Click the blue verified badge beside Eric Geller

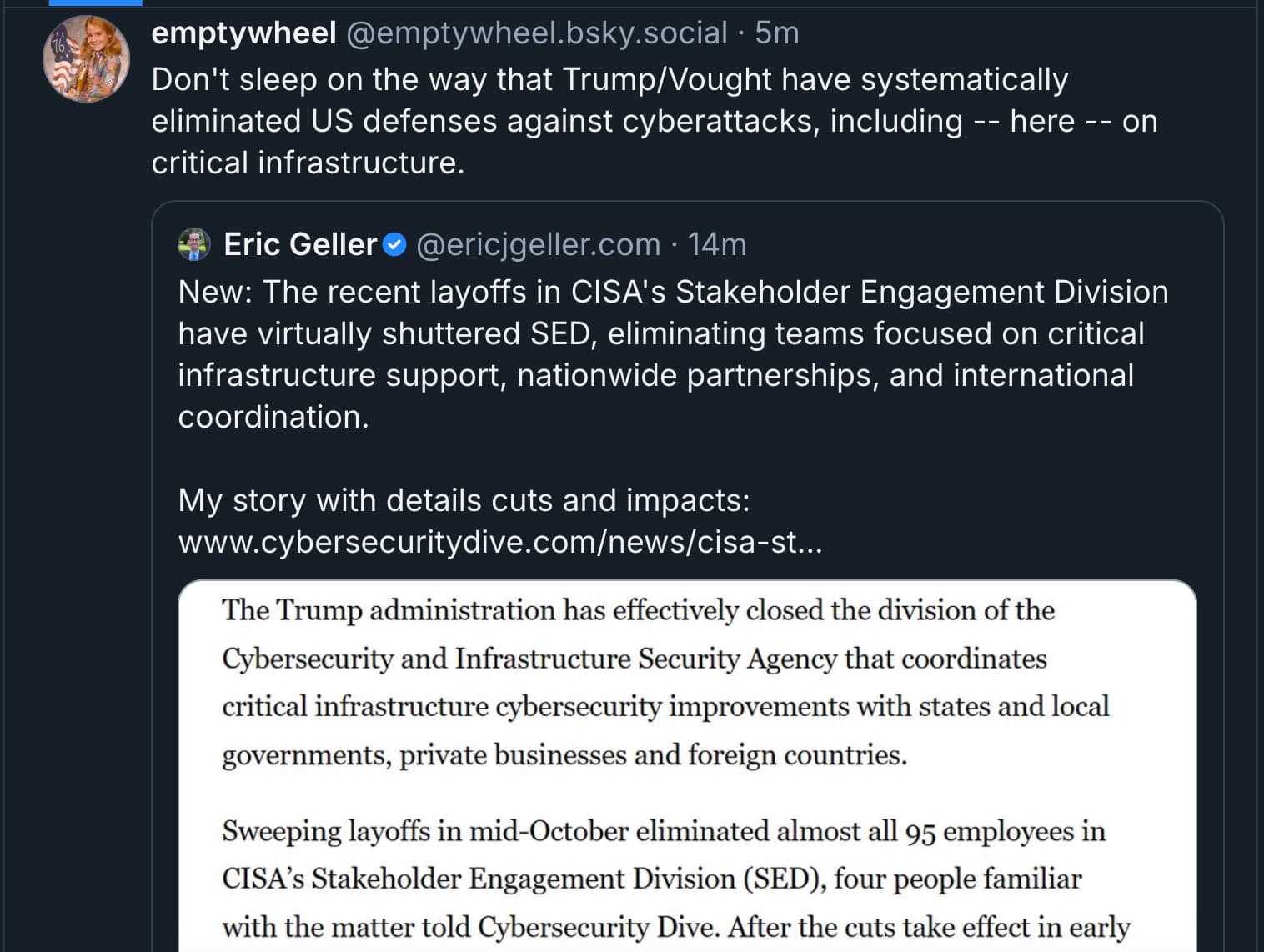tap(394, 245)
